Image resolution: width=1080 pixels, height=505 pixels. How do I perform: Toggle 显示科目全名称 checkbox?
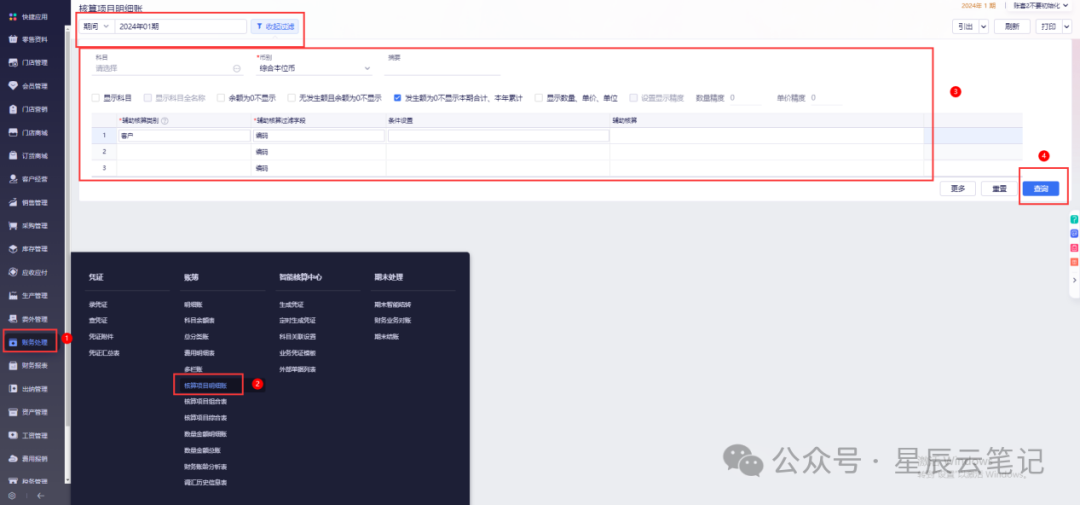pos(147,98)
